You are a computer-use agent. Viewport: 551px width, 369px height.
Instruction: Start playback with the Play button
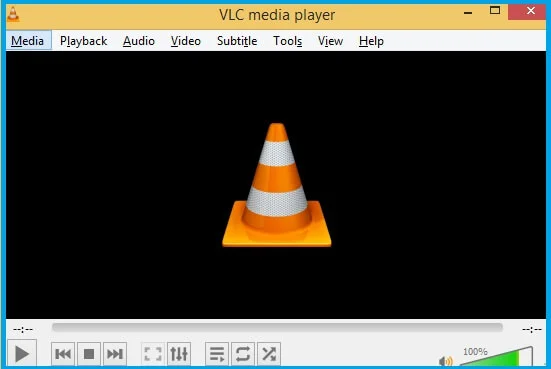click(22, 354)
